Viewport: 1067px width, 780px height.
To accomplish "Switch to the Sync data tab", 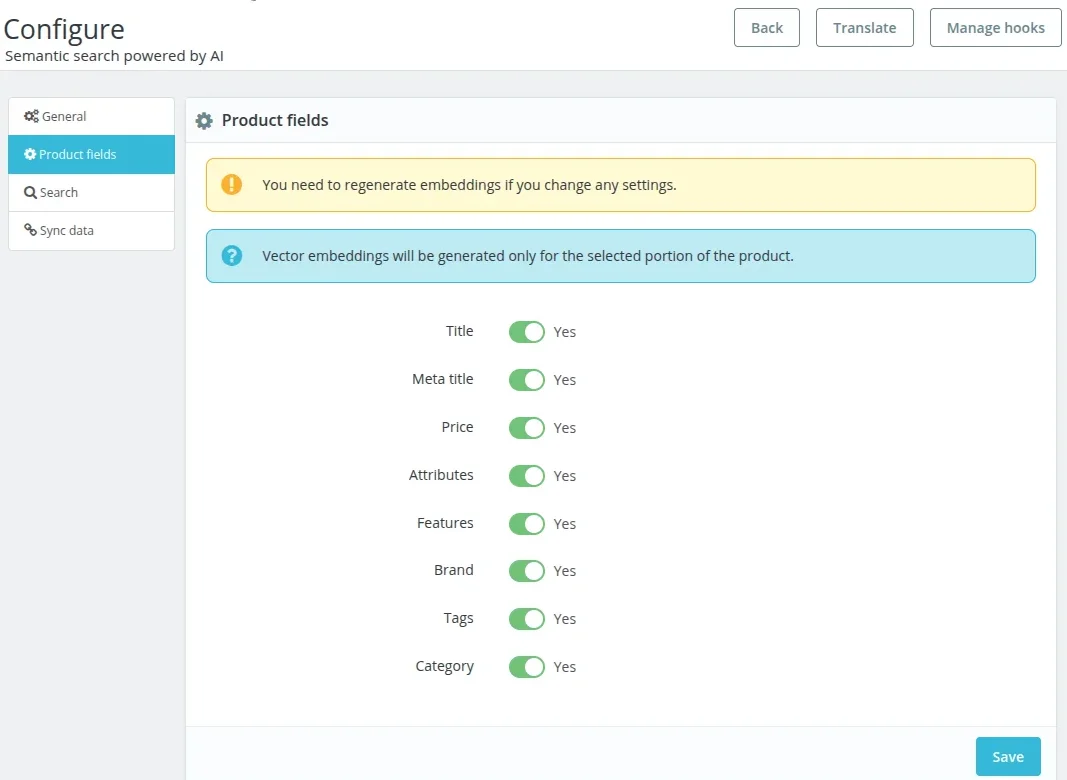I will point(91,230).
